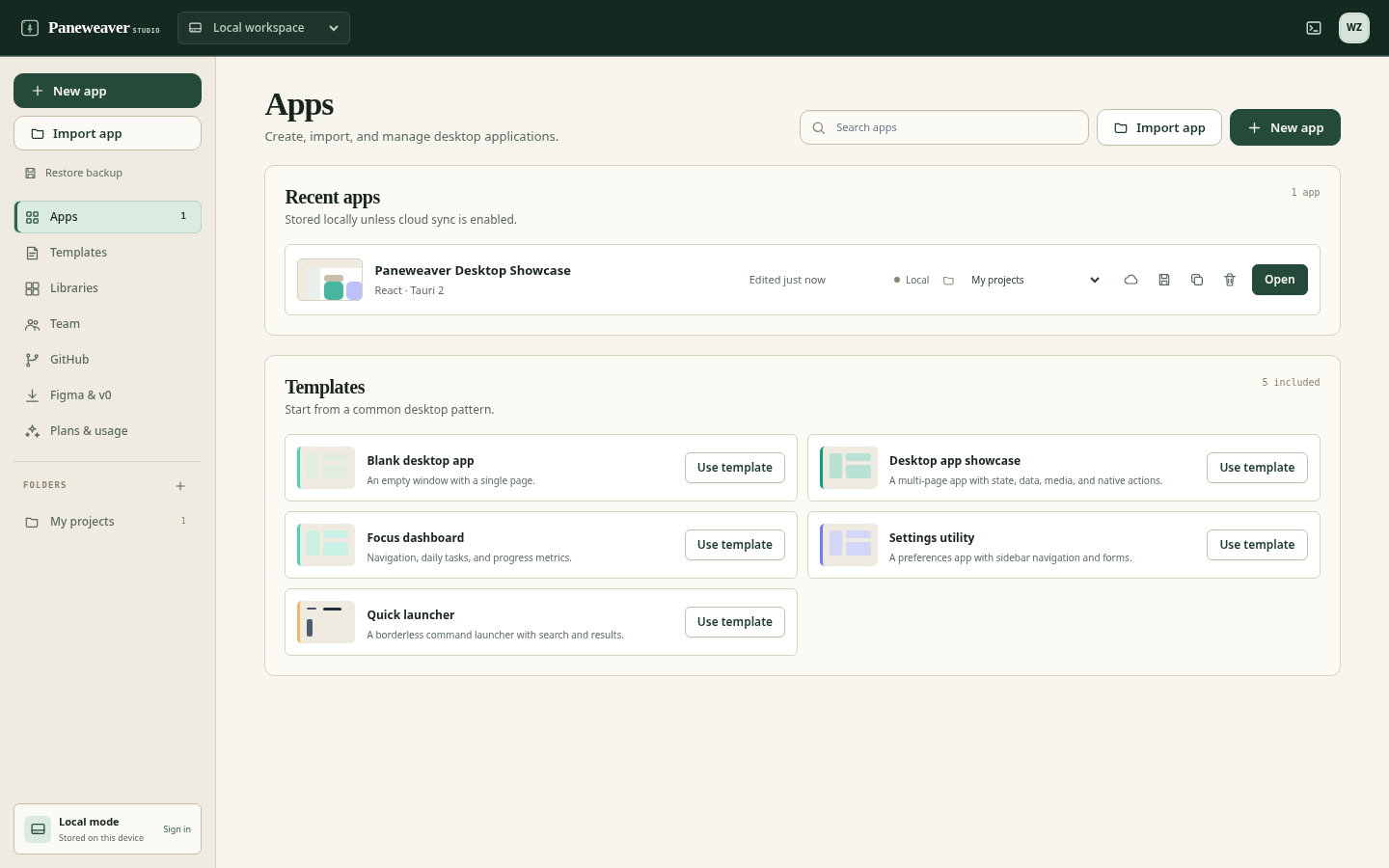The image size is (1389, 868).
Task: Click Paneweaver Desktop Showcase app title
Action: pos(473,271)
